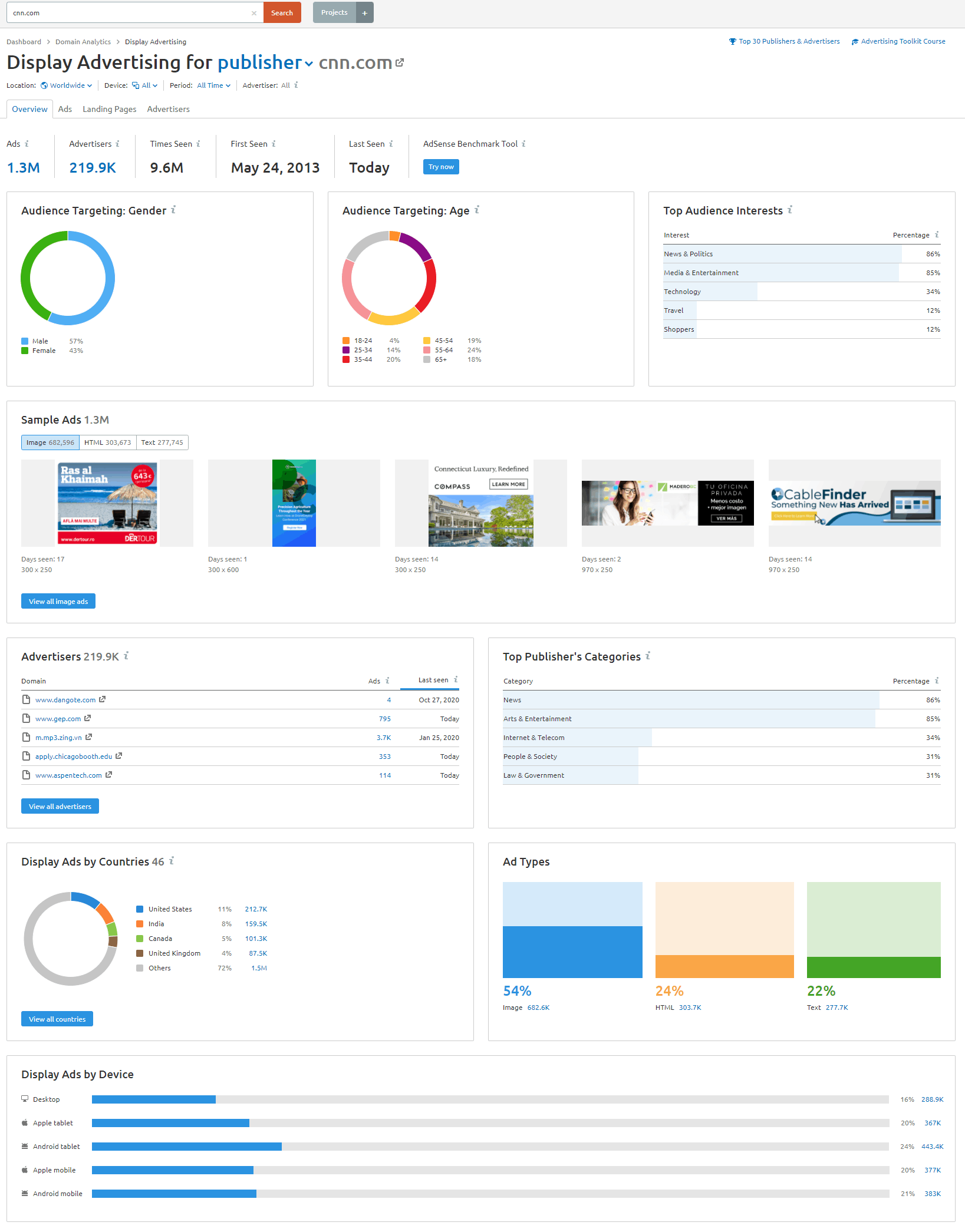The width and height of the screenshot is (965, 1232).
Task: Click the + icon next to Projects
Action: 365,12
